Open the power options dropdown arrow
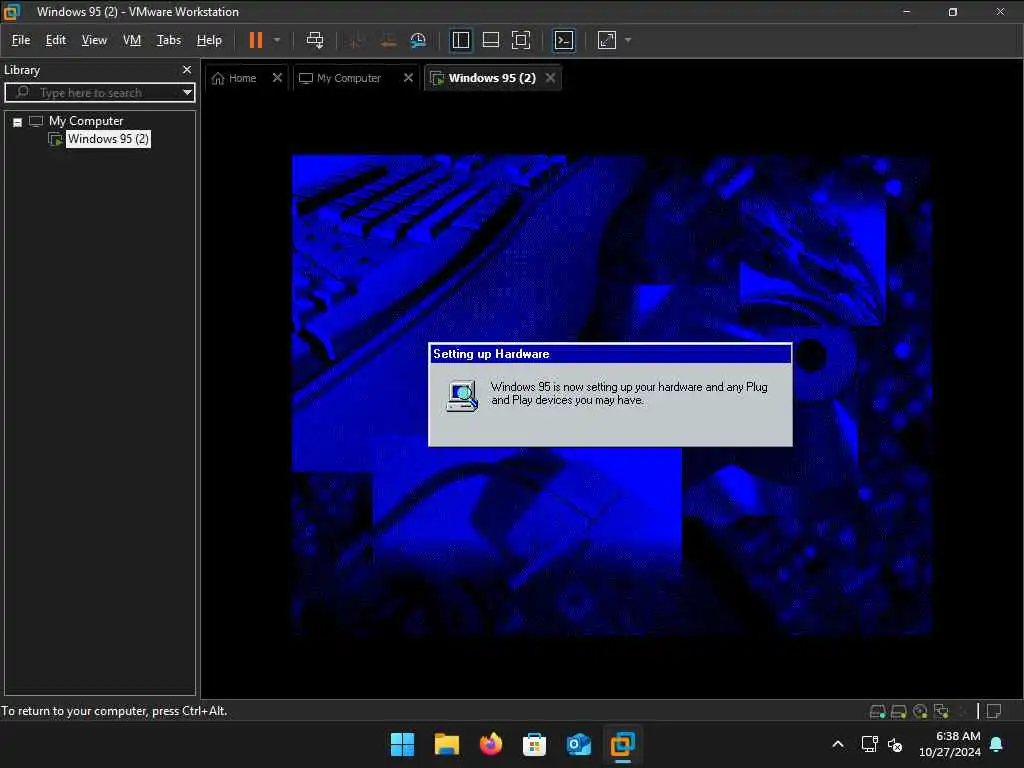1024x768 pixels. pos(277,40)
